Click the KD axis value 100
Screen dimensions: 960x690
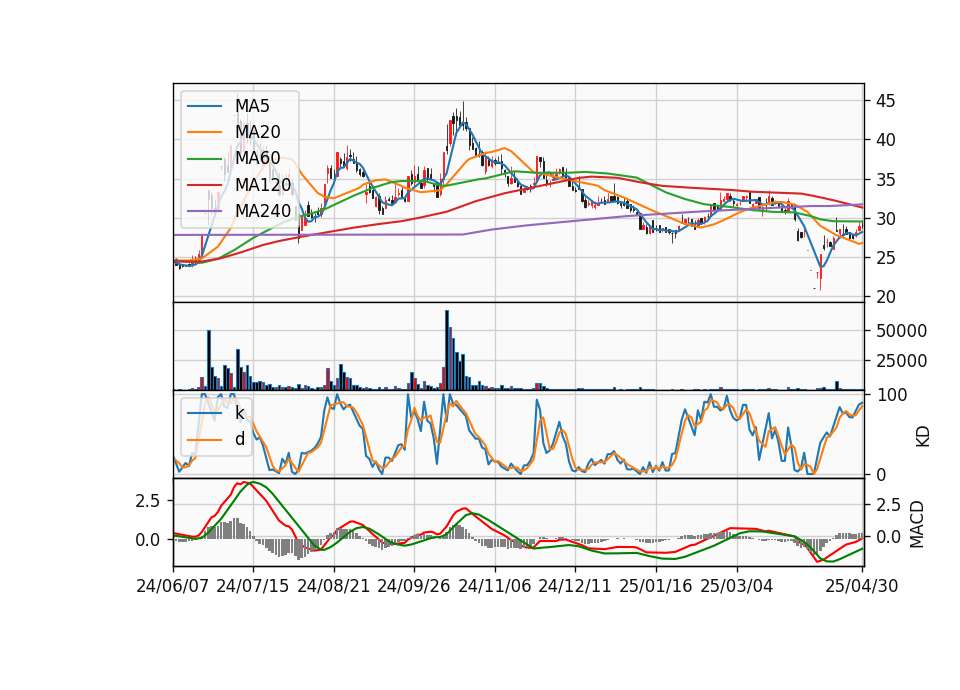891,395
